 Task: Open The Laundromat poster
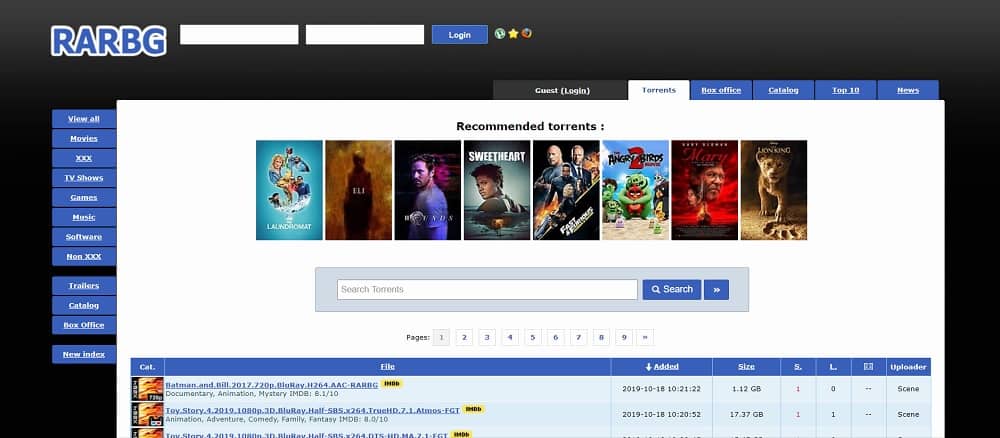pos(289,190)
